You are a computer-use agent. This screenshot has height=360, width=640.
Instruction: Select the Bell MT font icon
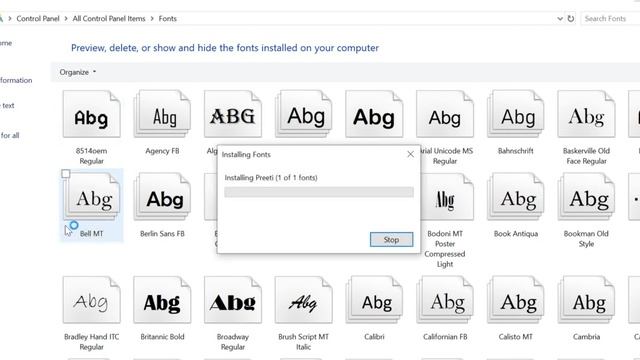[91, 197]
